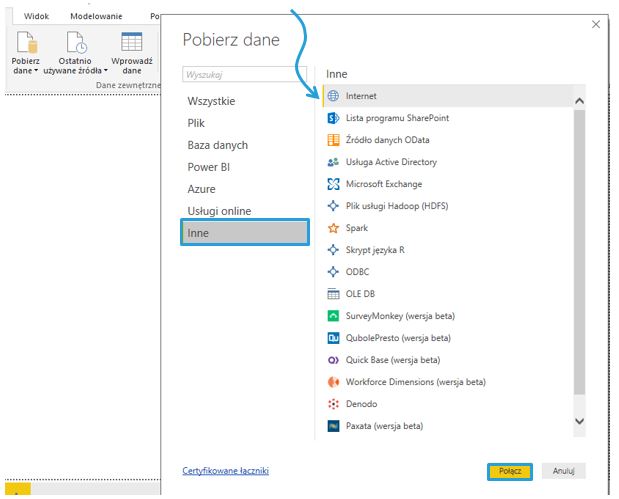
Task: Open the Certyfikowane łączniki link
Action: coord(225,471)
